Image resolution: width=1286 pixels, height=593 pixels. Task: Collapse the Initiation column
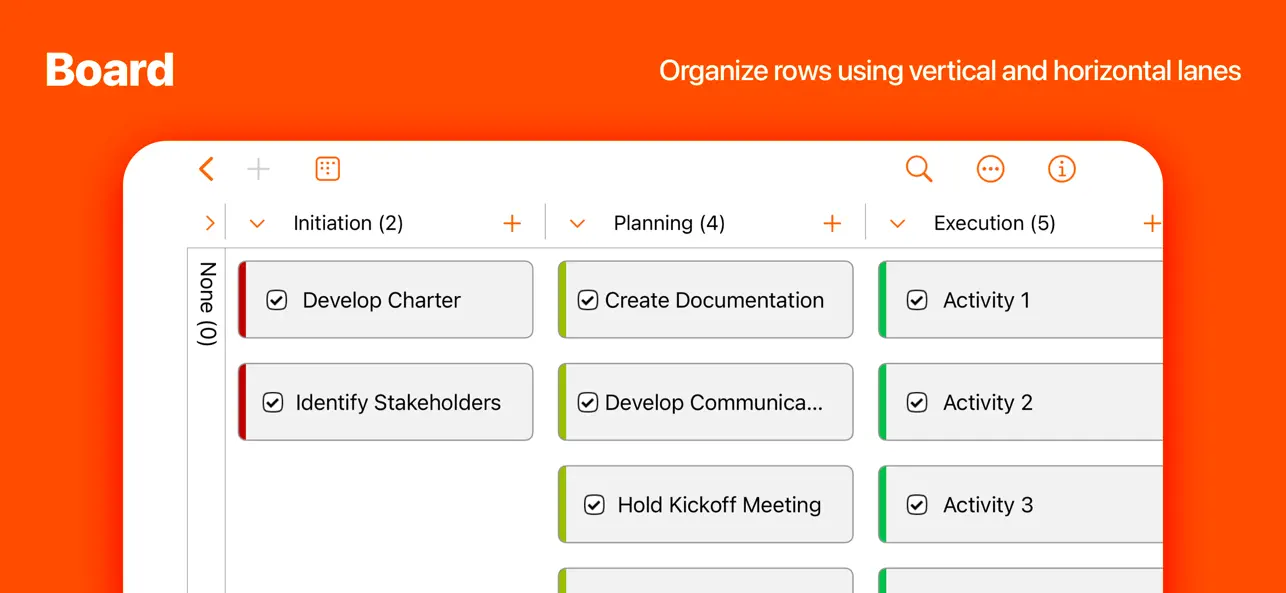coord(257,223)
